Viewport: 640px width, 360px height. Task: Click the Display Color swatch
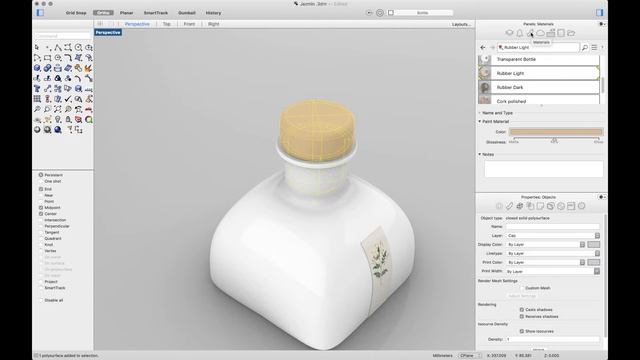click(x=594, y=244)
